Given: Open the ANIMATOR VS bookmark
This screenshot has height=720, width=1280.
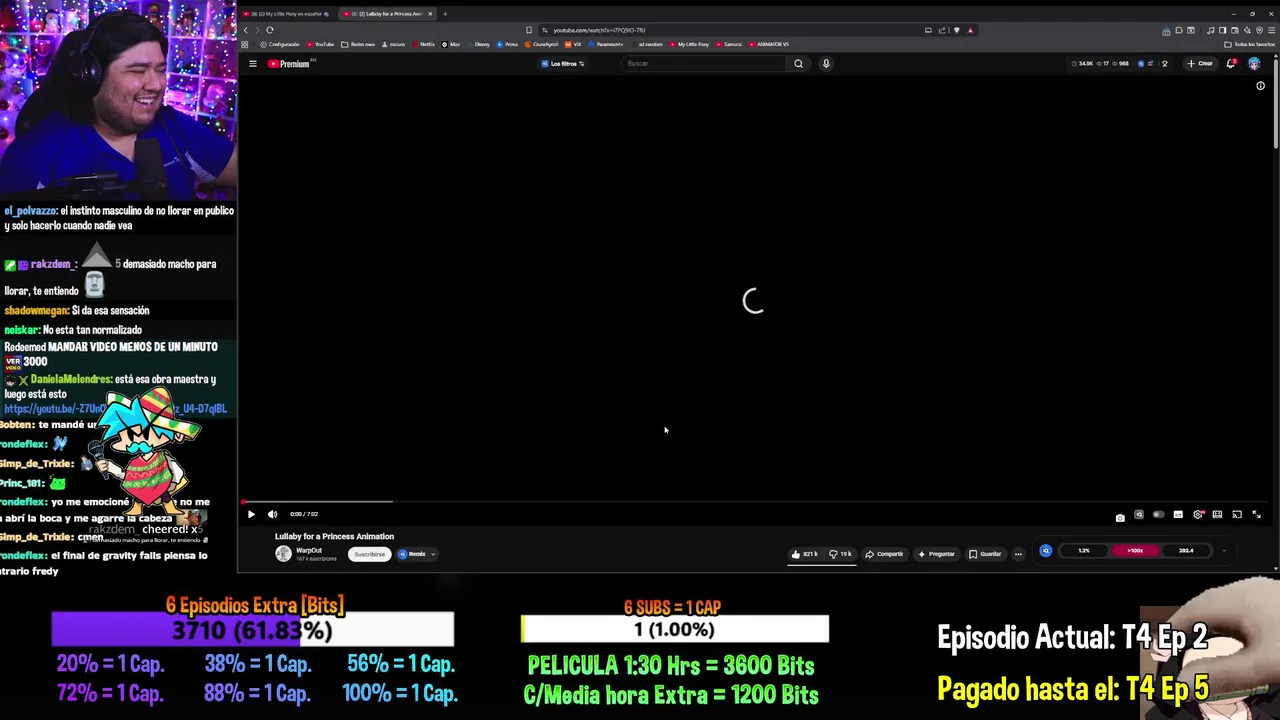Looking at the screenshot, I should pyautogui.click(x=768, y=44).
